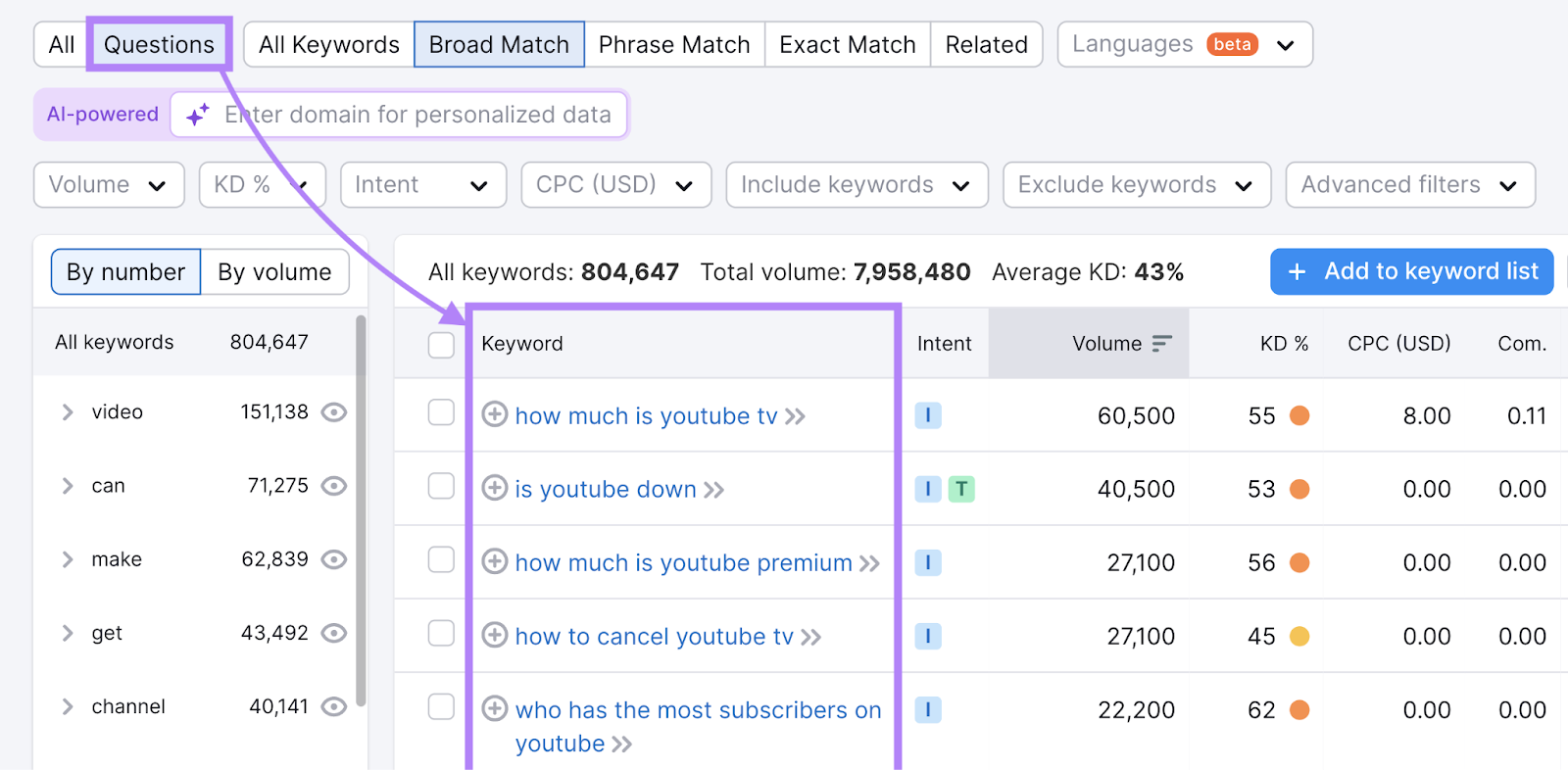Open the CPC (USD) filter dropdown
1568x770 pixels.
coord(616,184)
